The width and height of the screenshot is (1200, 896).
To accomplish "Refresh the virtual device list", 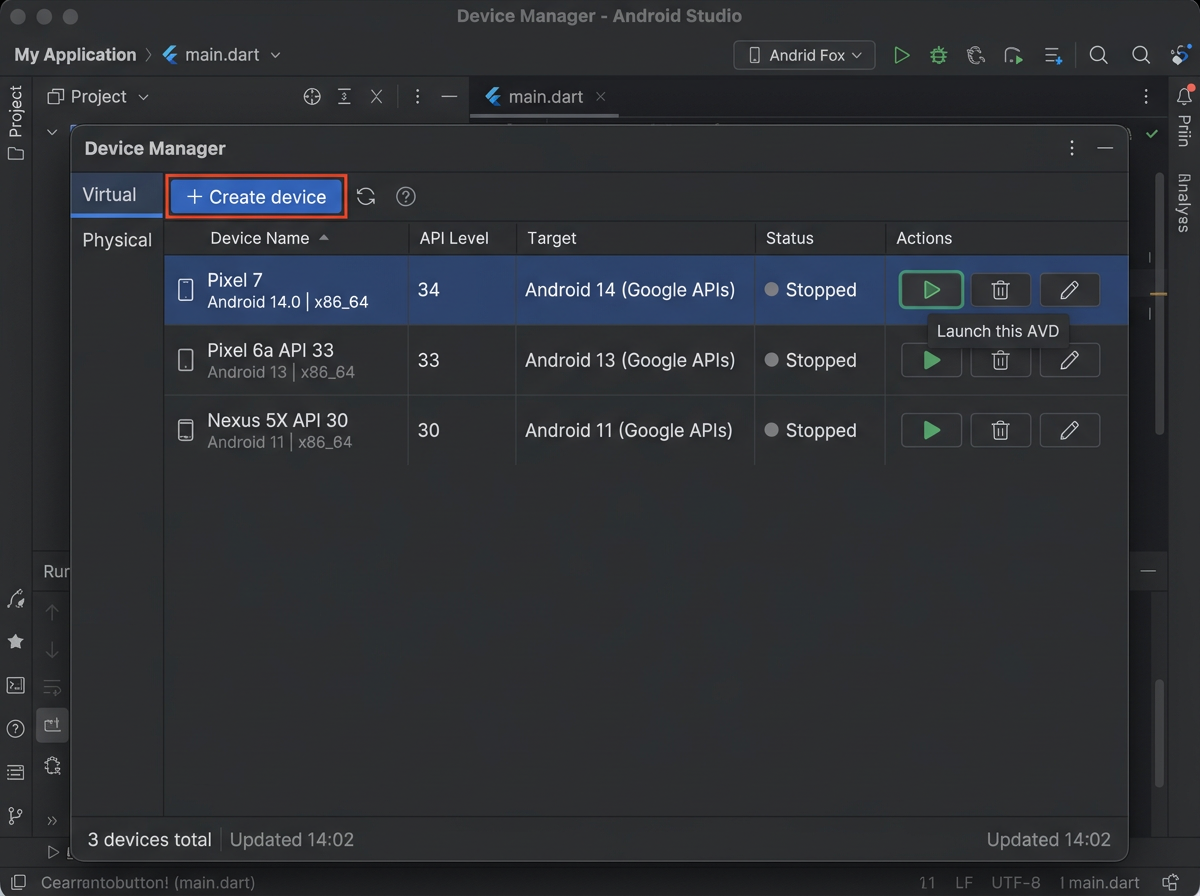I will coord(366,197).
